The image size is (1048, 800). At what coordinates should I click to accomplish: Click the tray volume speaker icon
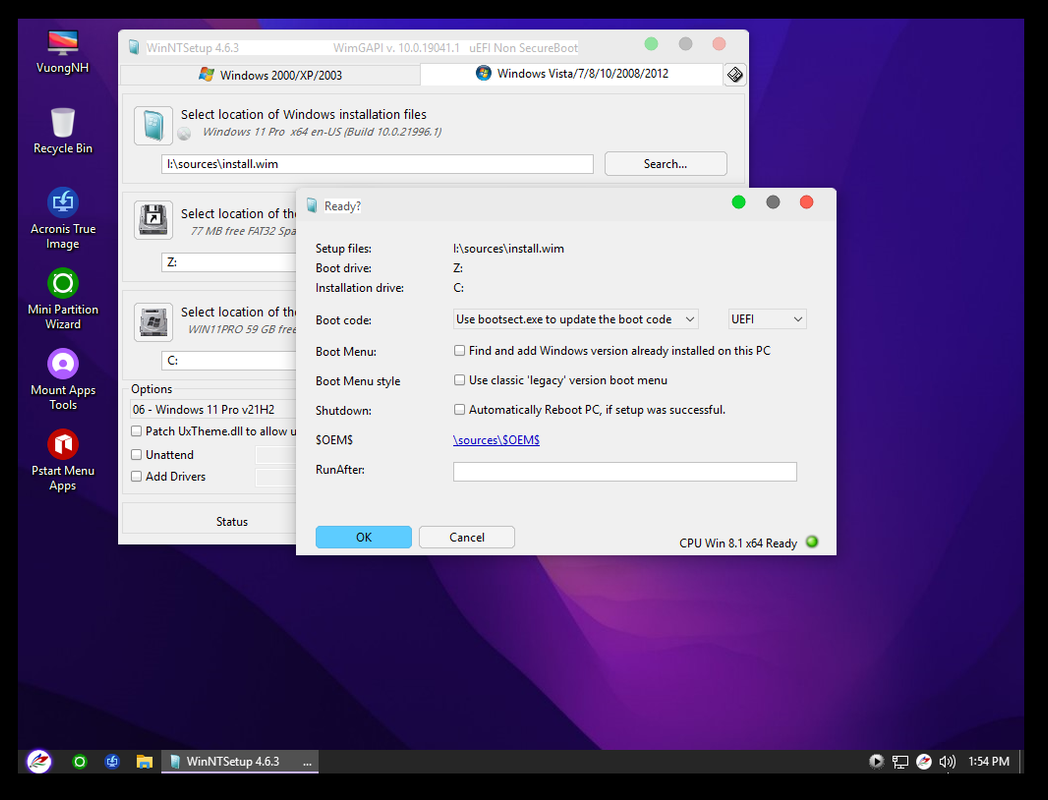947,761
